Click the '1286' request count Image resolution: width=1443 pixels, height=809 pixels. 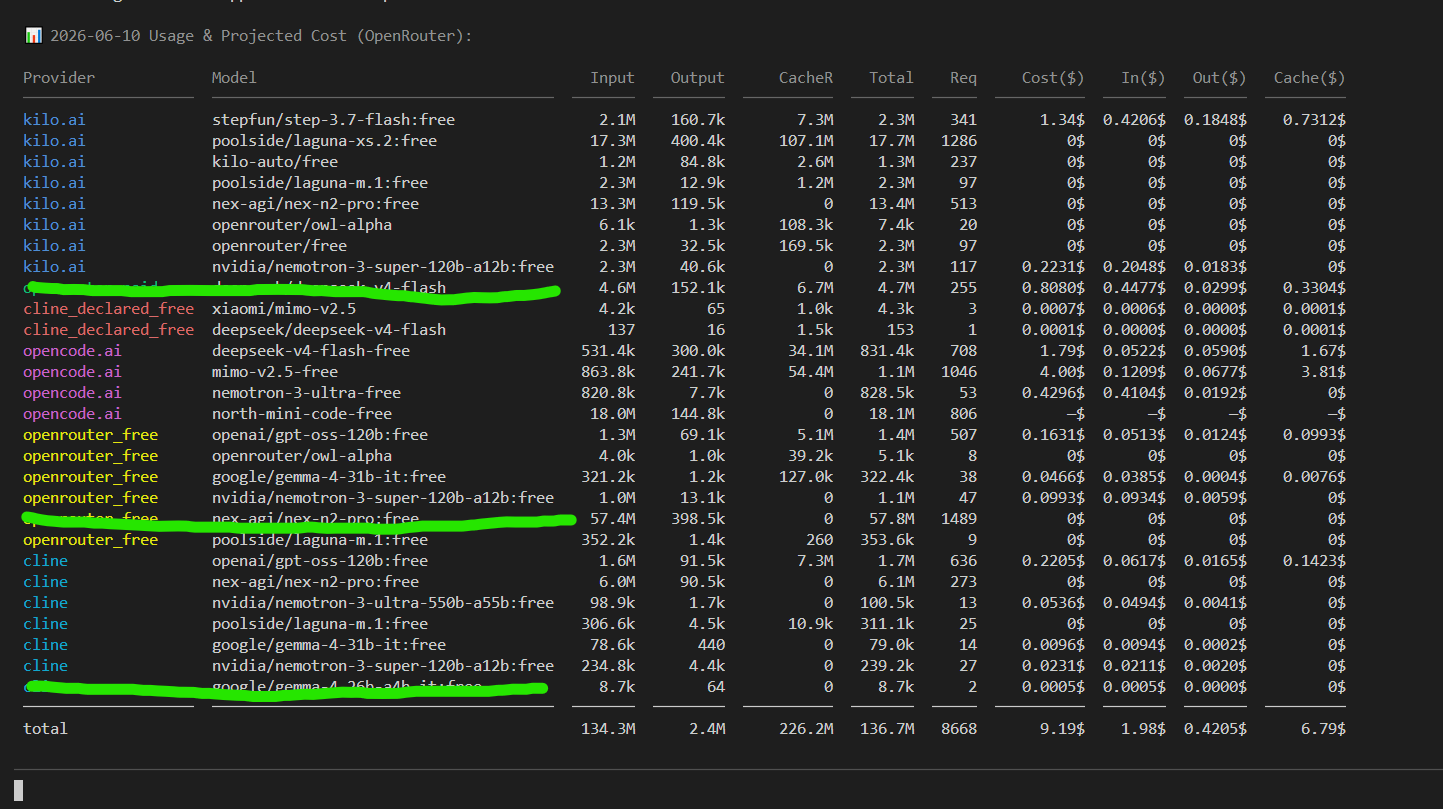(x=959, y=141)
